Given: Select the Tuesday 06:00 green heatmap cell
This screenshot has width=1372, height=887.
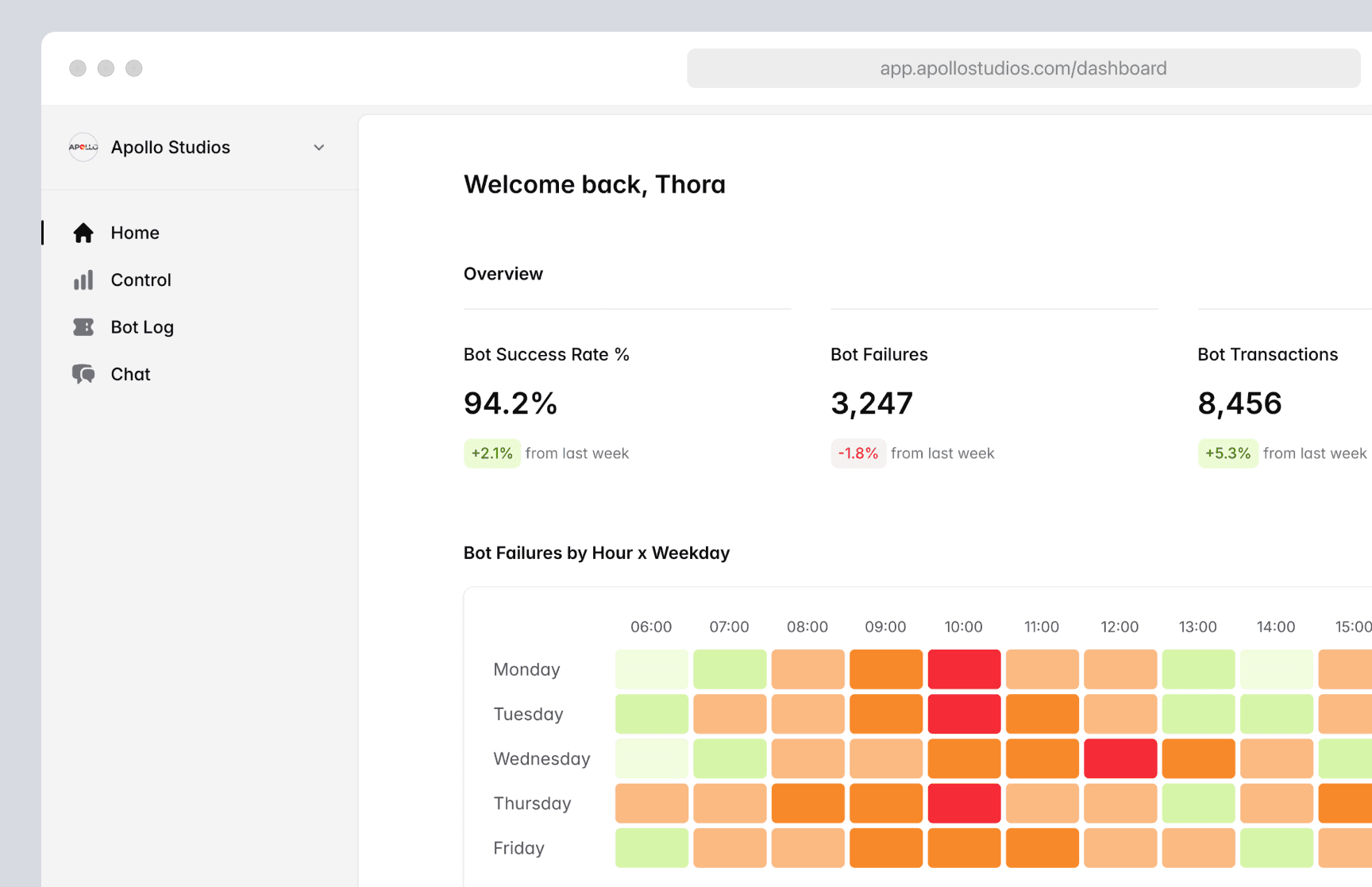Looking at the screenshot, I should [652, 714].
